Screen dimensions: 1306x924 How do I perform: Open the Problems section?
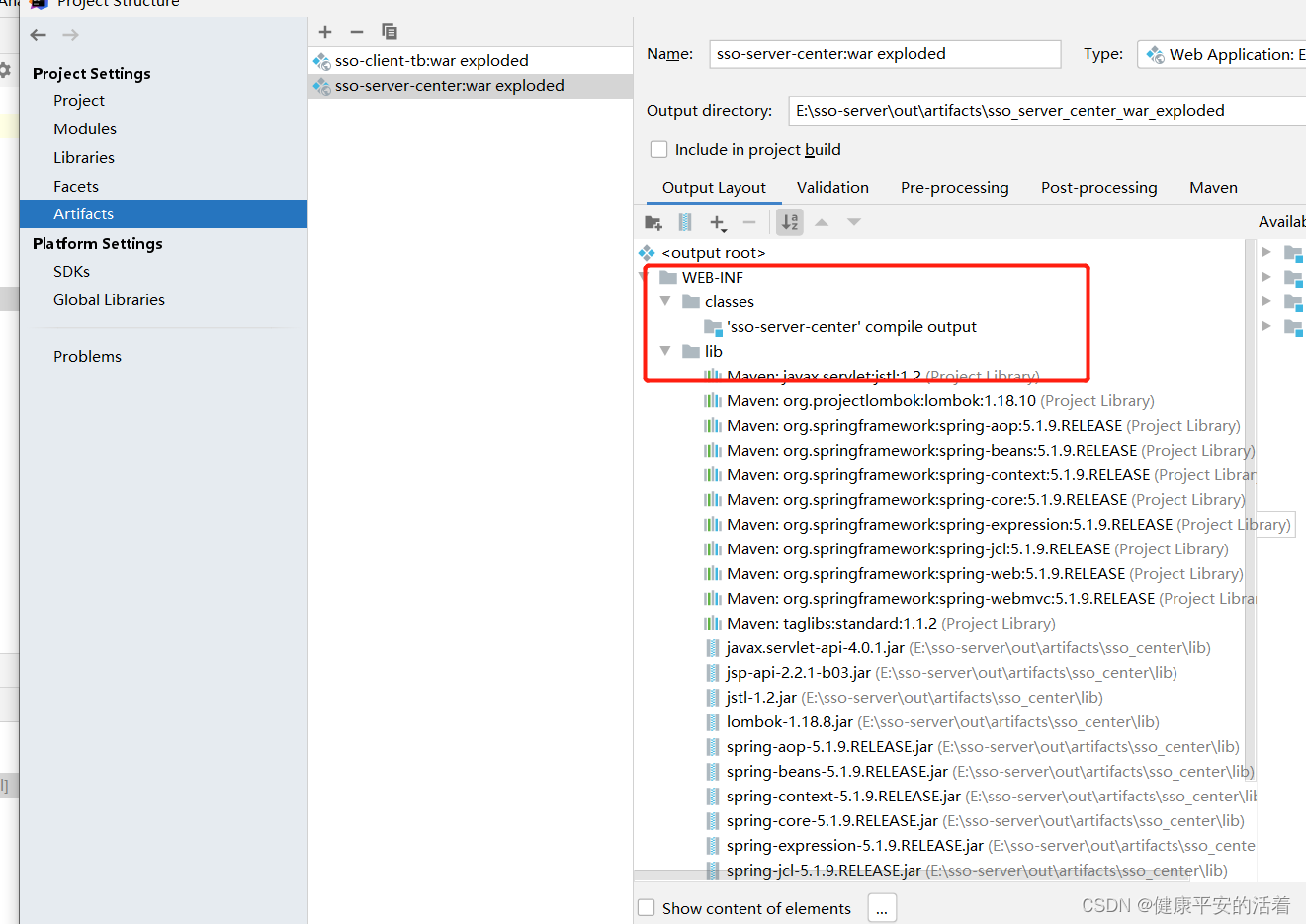pos(87,356)
